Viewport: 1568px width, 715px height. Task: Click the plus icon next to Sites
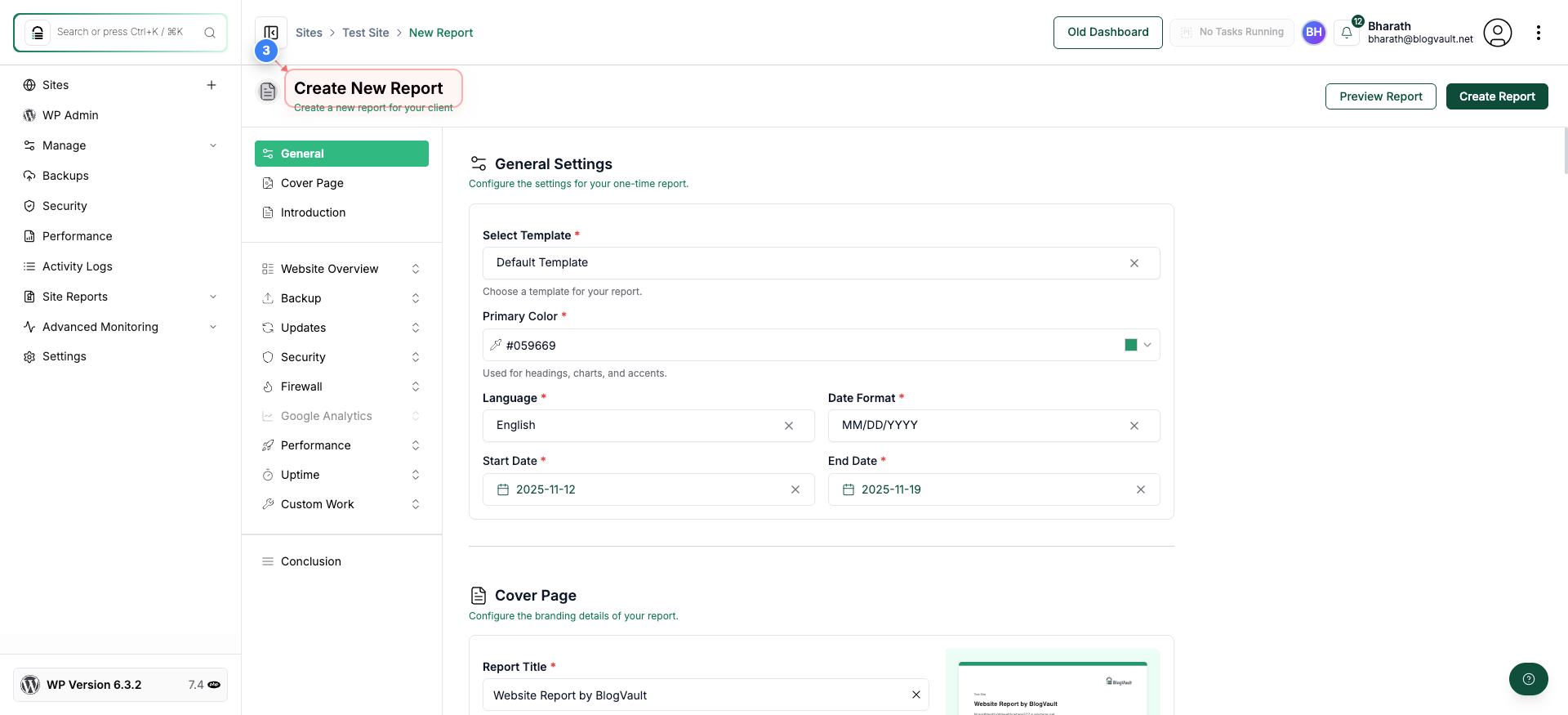pyautogui.click(x=212, y=85)
